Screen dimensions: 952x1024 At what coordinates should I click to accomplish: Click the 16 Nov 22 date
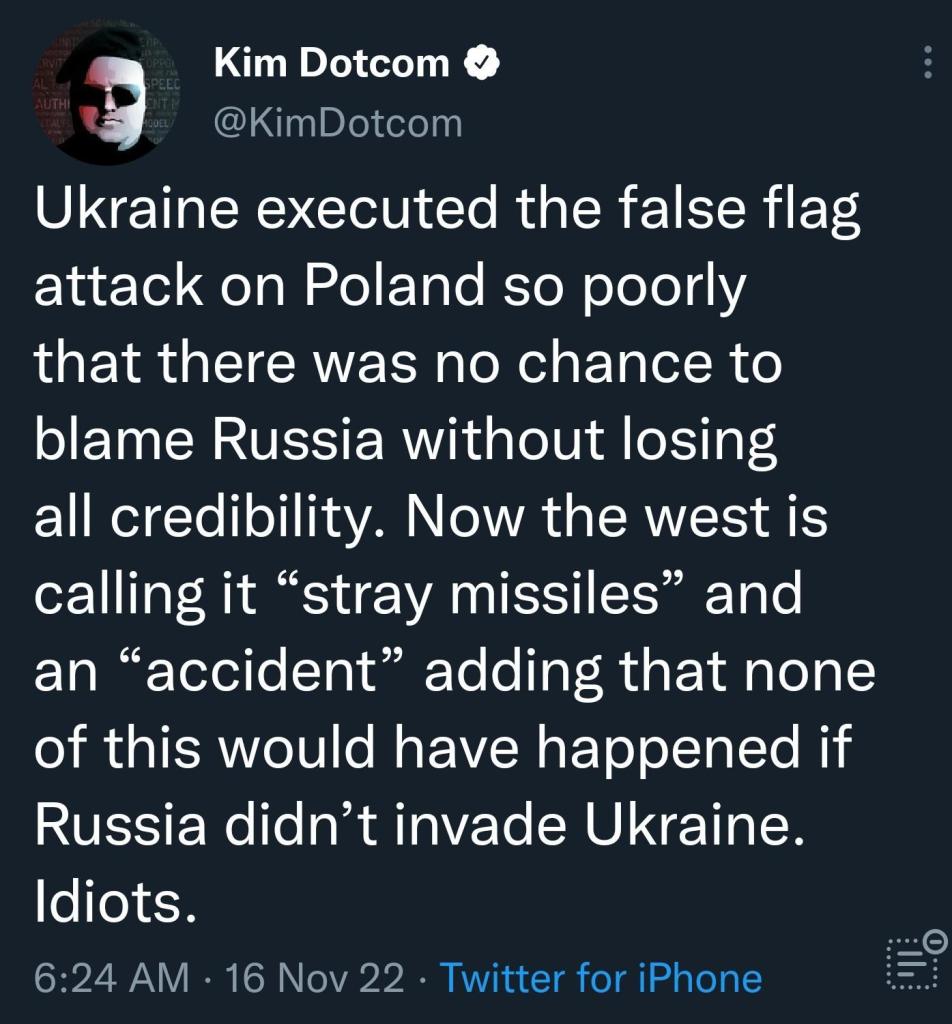tap(316, 977)
